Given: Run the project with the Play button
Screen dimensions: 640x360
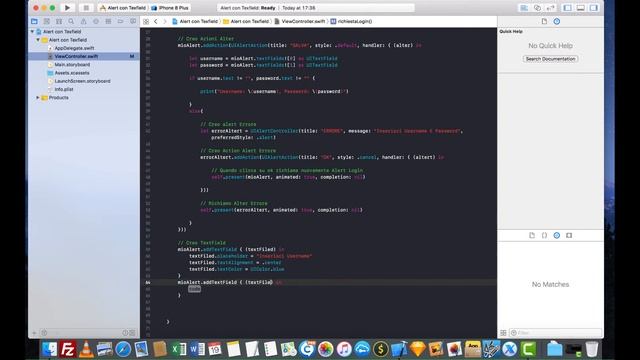Looking at the screenshot, I should point(67,8).
